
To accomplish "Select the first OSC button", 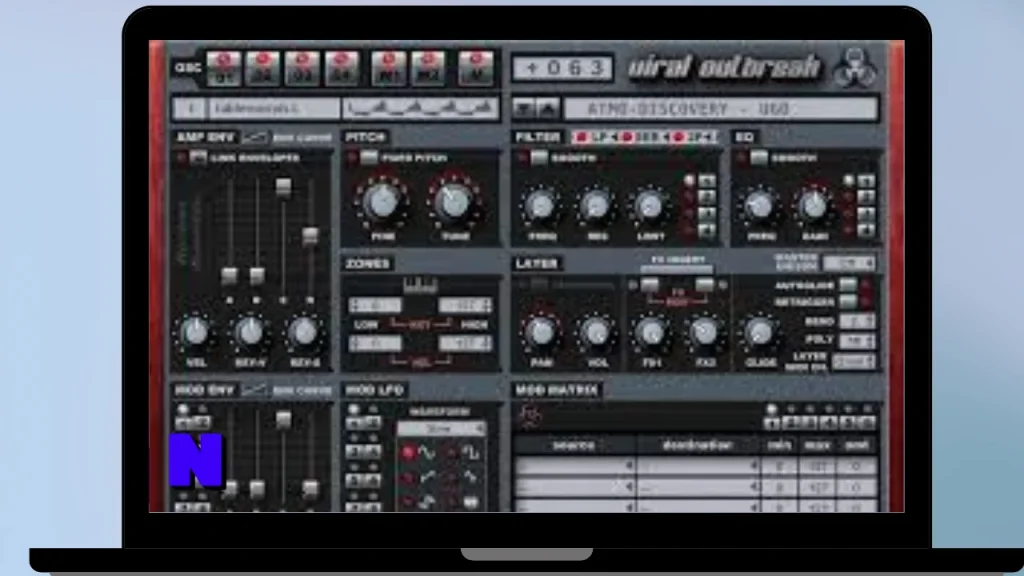I will [224, 69].
